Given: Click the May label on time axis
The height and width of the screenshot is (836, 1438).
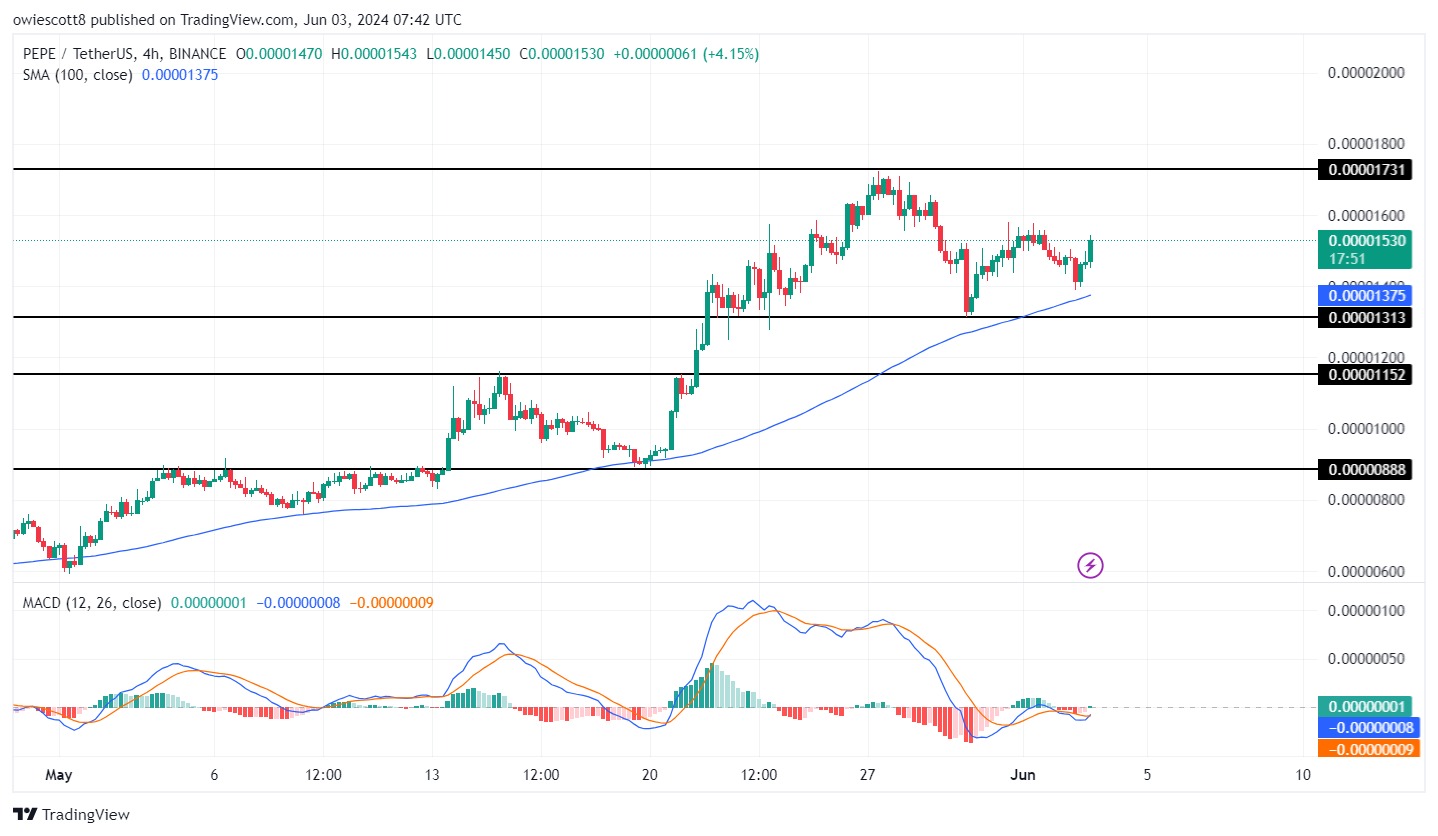Looking at the screenshot, I should point(59,775).
